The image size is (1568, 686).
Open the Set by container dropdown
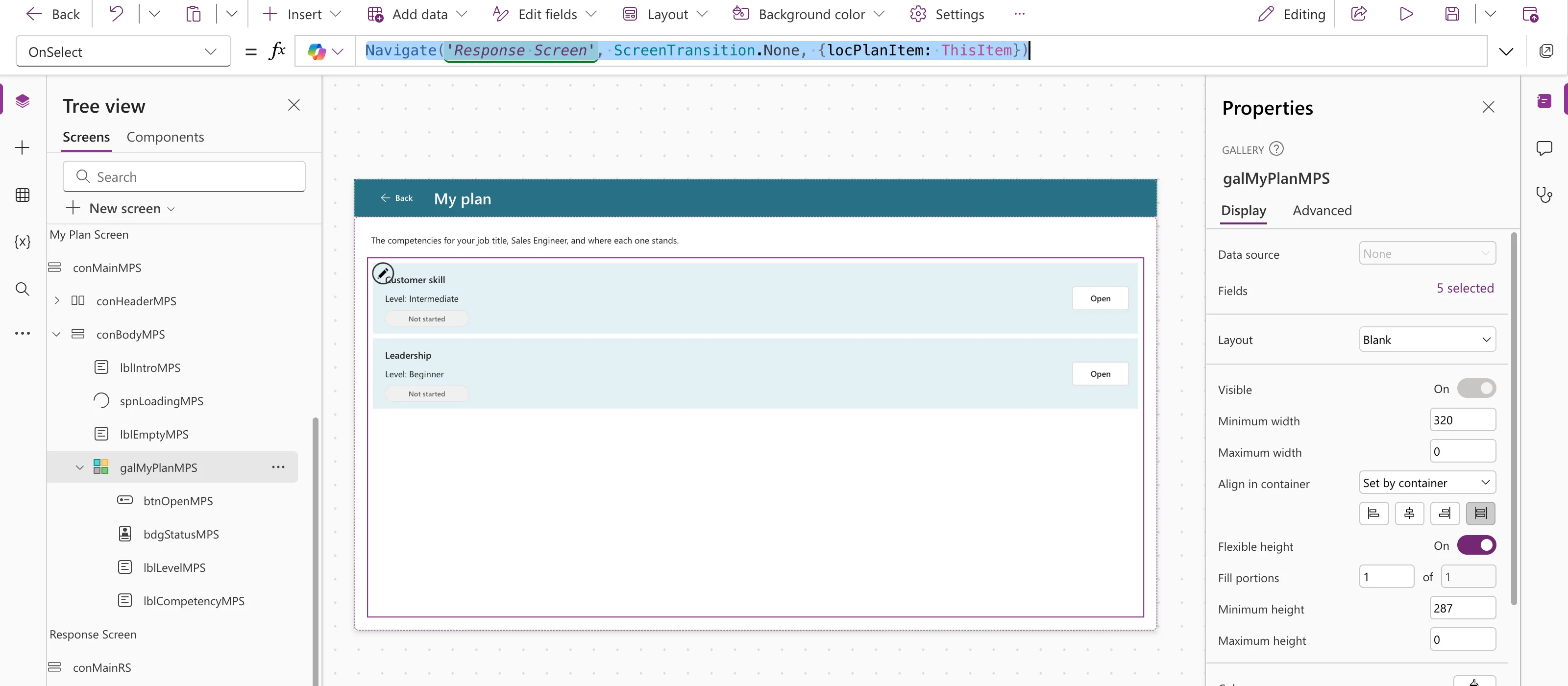point(1427,483)
